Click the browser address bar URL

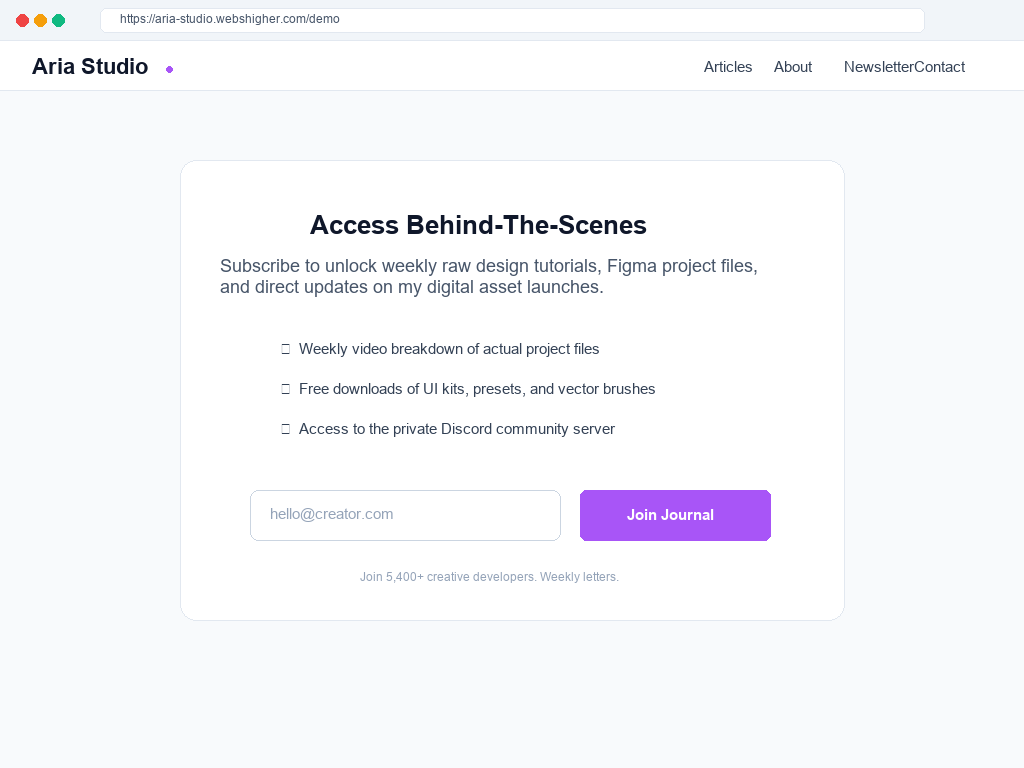(230, 19)
